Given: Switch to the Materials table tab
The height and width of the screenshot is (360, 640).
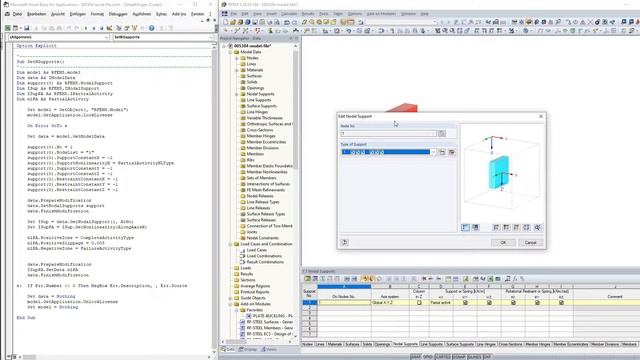Looking at the screenshot, I should (335, 344).
